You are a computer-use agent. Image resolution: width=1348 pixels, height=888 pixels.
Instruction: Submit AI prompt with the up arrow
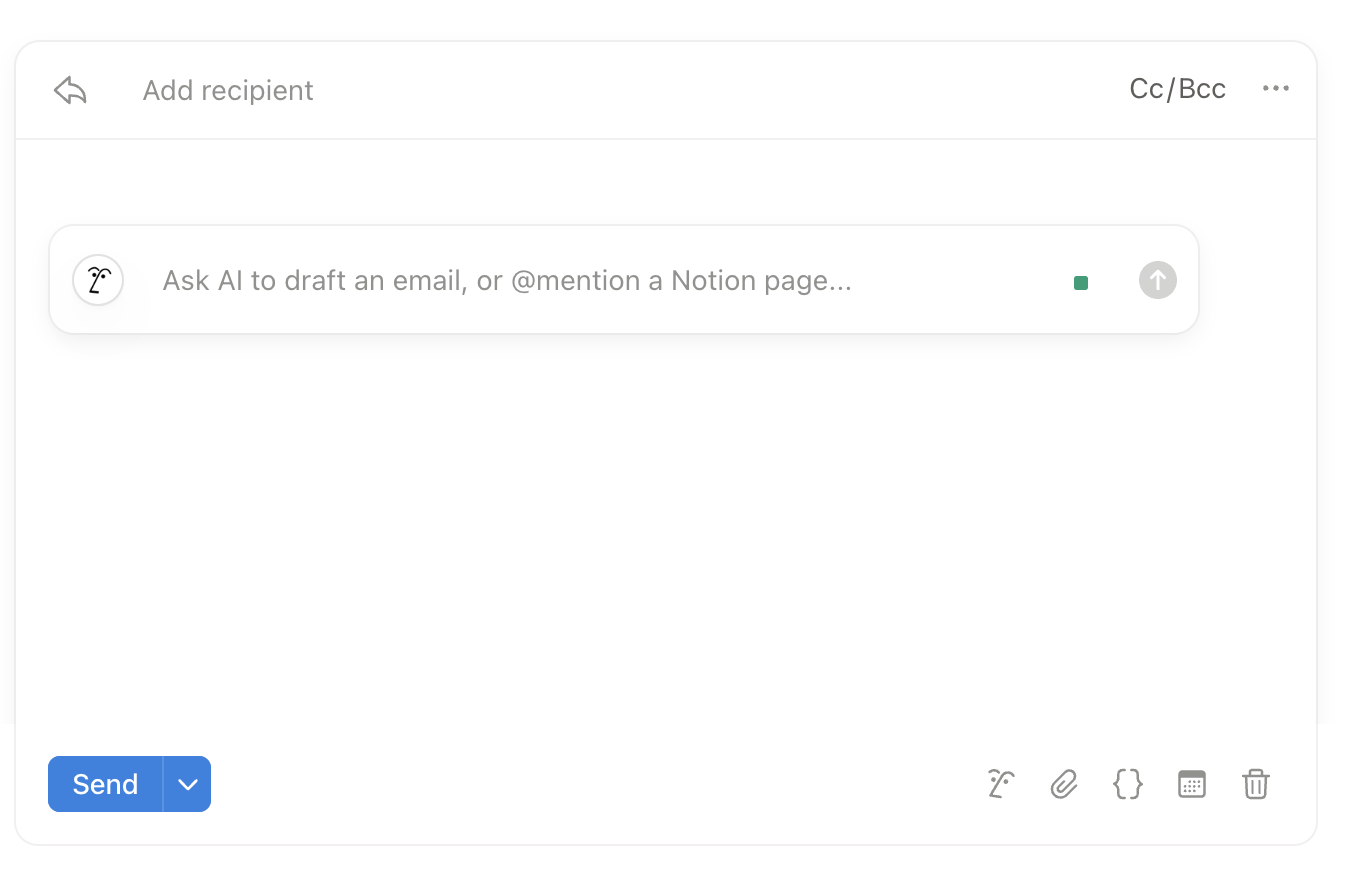click(1157, 280)
